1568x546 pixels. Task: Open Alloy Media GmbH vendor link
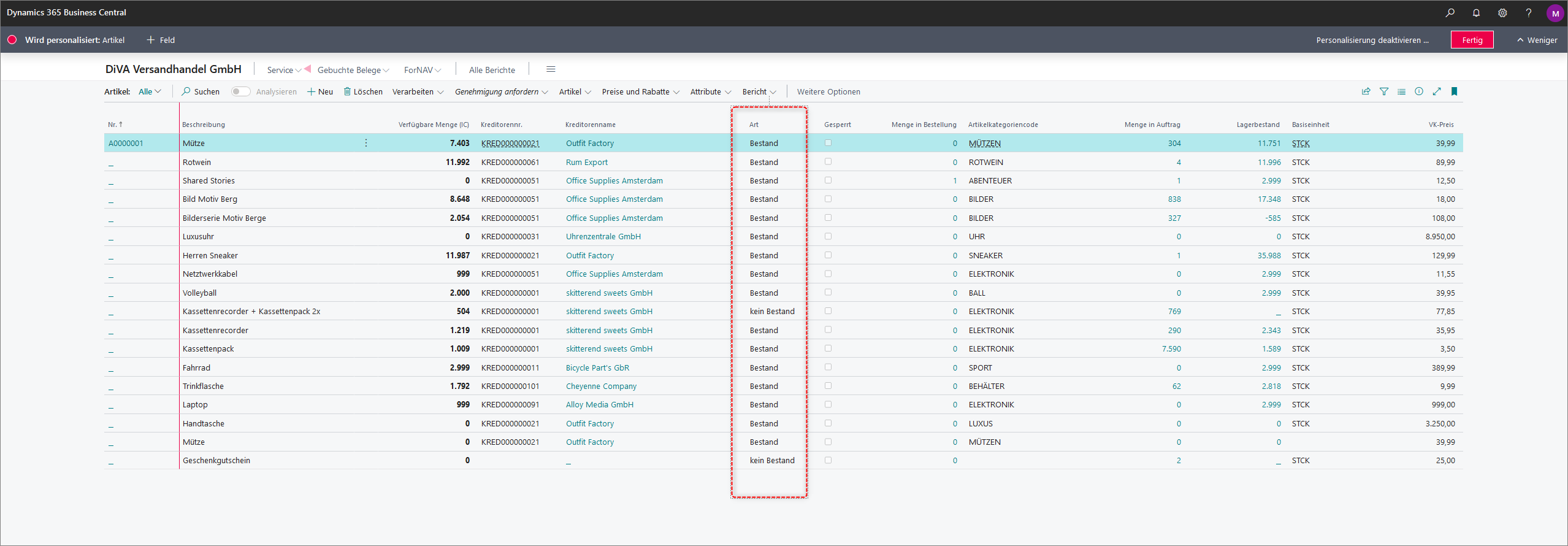coord(600,404)
